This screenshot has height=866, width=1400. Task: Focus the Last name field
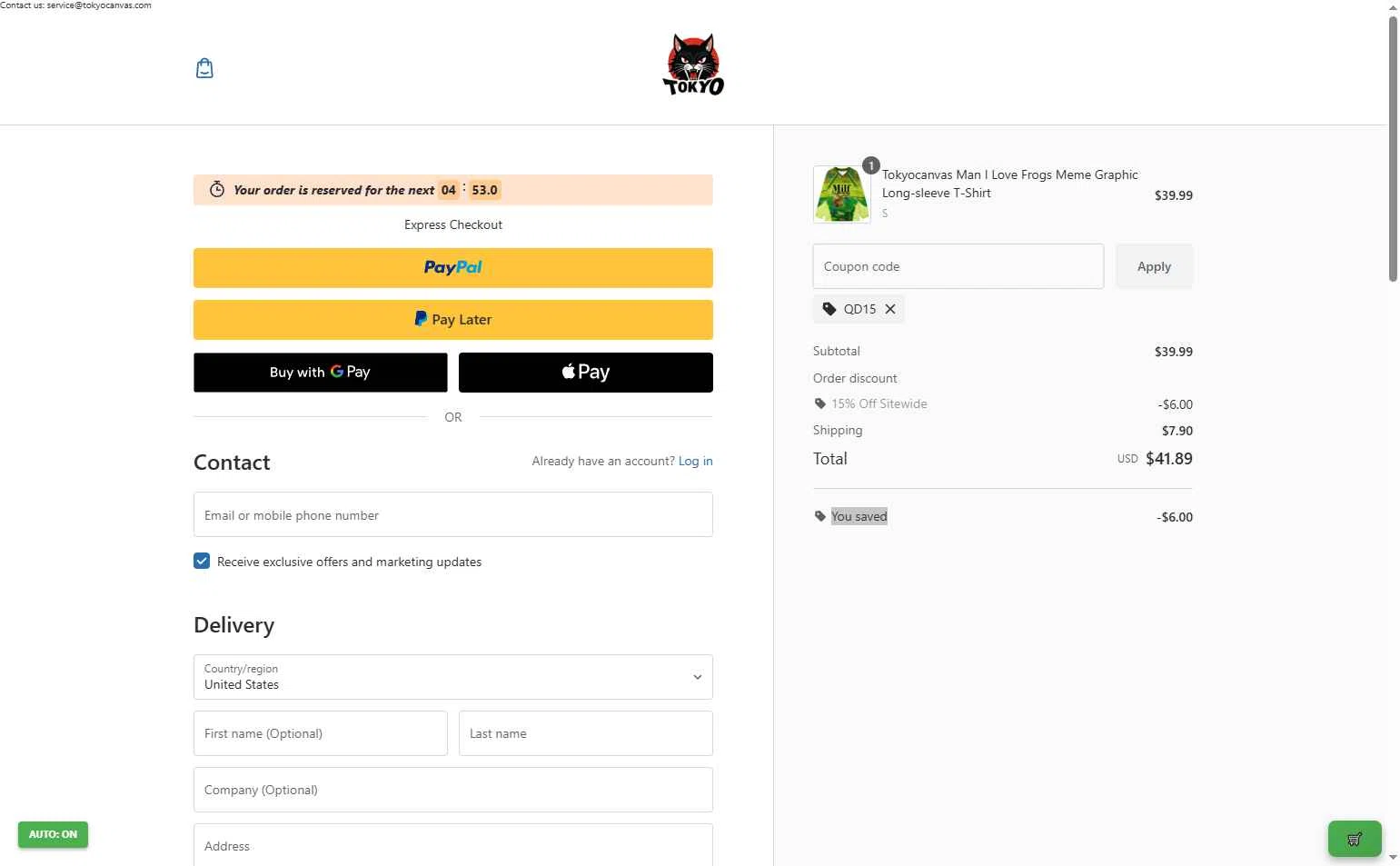click(x=586, y=733)
